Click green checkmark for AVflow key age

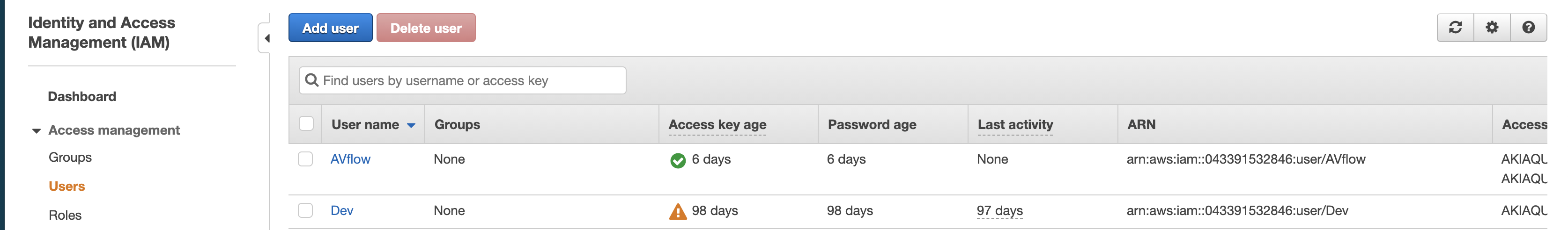pyautogui.click(x=678, y=160)
